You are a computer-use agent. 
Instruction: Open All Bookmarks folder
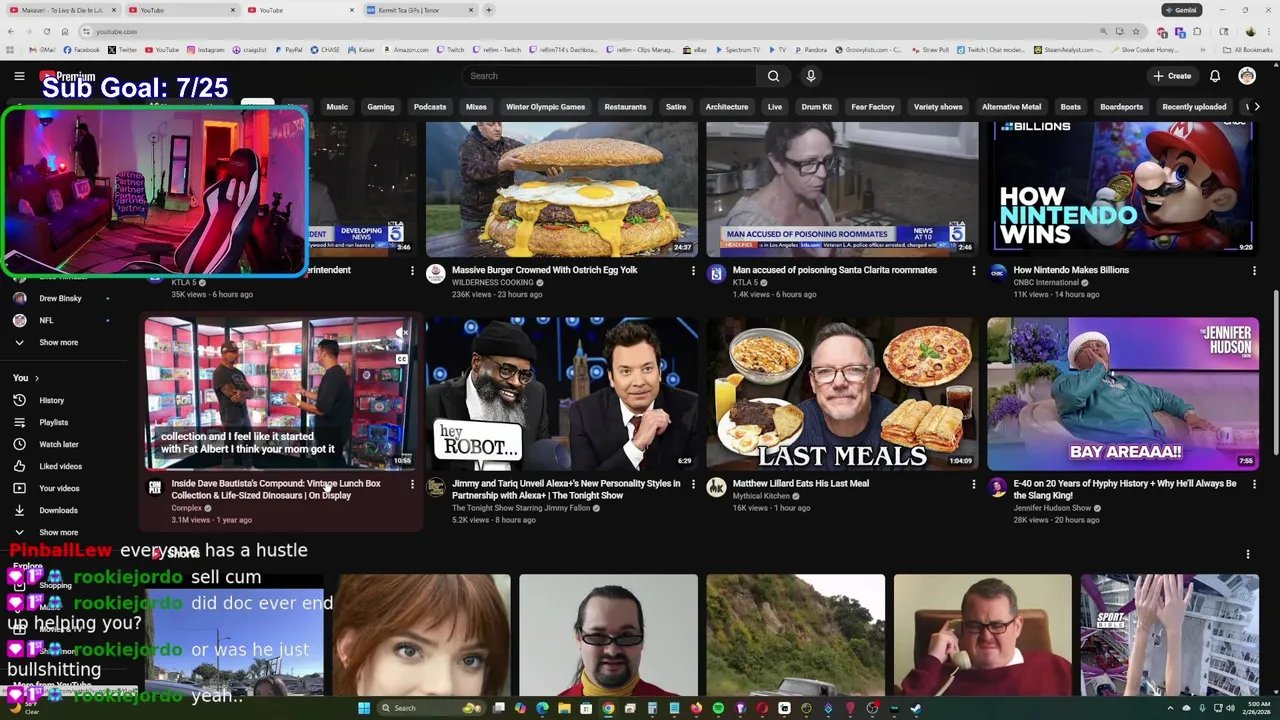tap(1248, 49)
